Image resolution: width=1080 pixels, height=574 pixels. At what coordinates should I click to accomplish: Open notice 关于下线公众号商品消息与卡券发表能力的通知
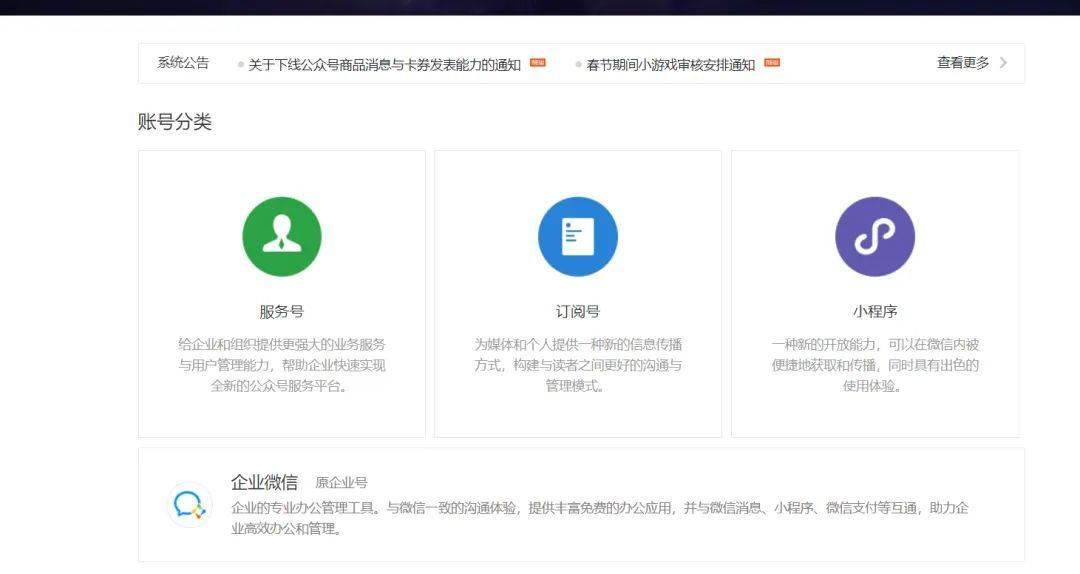[x=384, y=65]
